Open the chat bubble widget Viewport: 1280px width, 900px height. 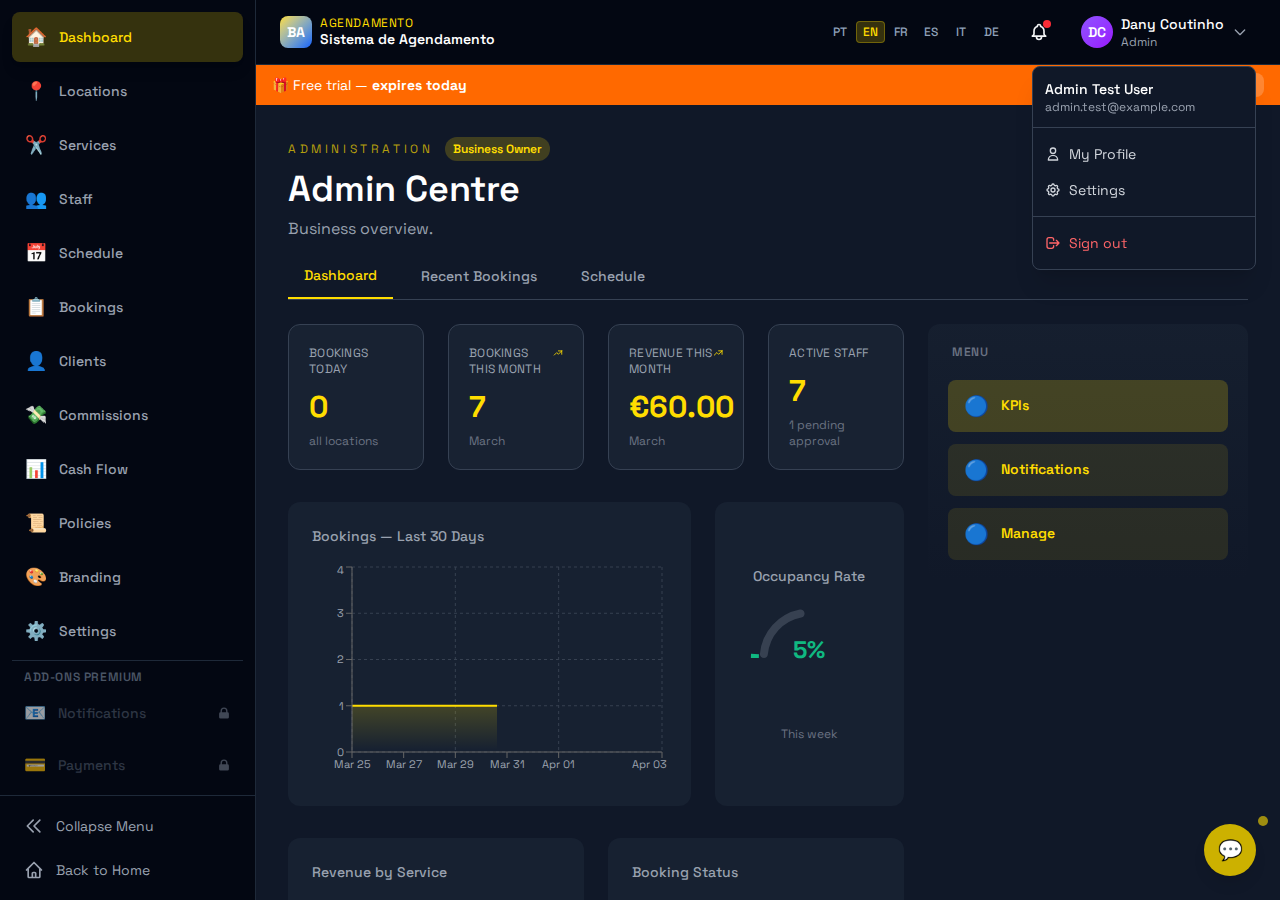click(1230, 850)
